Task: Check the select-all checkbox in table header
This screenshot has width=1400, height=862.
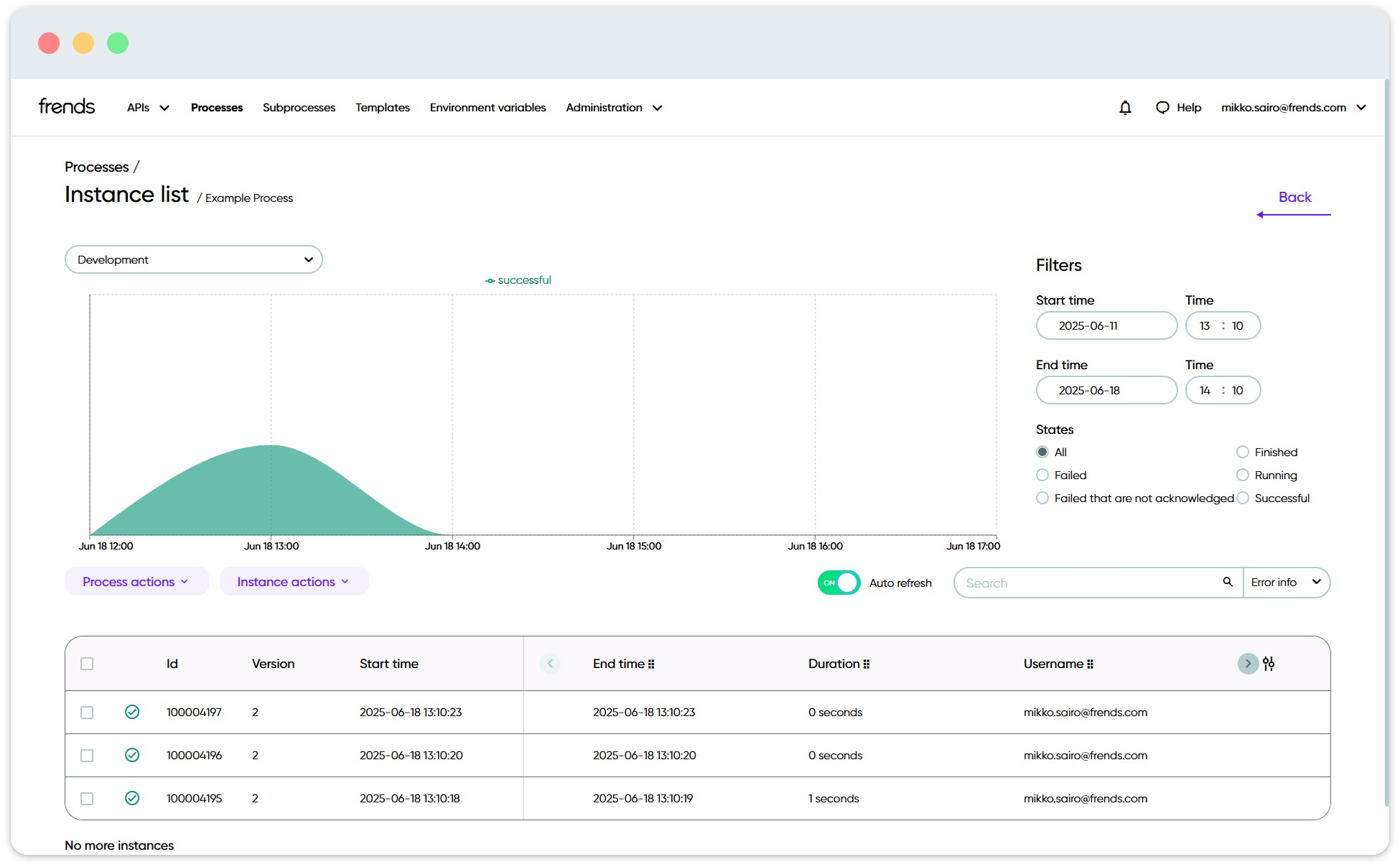Action: (87, 663)
